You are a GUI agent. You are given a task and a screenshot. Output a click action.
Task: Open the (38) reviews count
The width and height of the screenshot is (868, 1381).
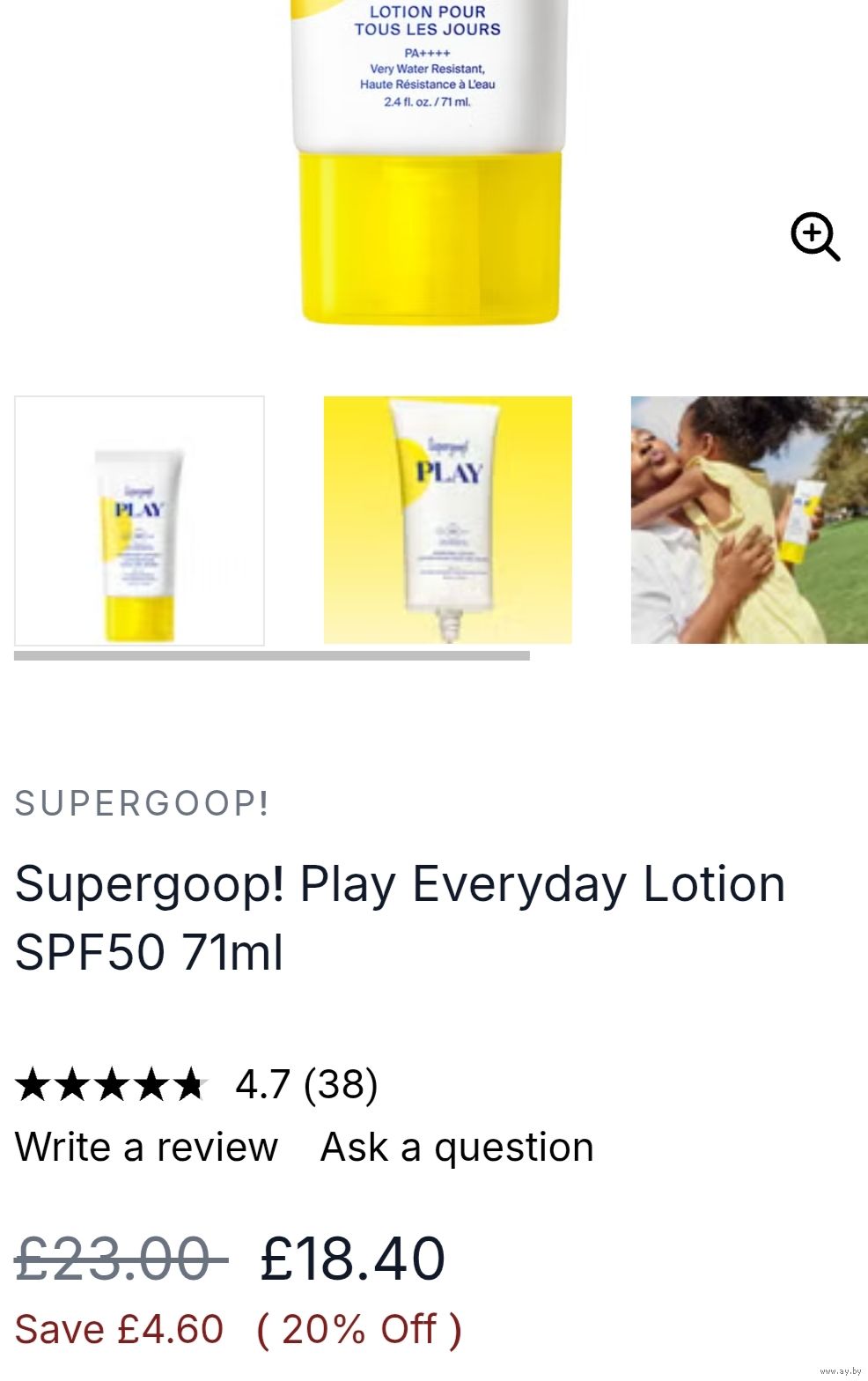click(x=341, y=1084)
